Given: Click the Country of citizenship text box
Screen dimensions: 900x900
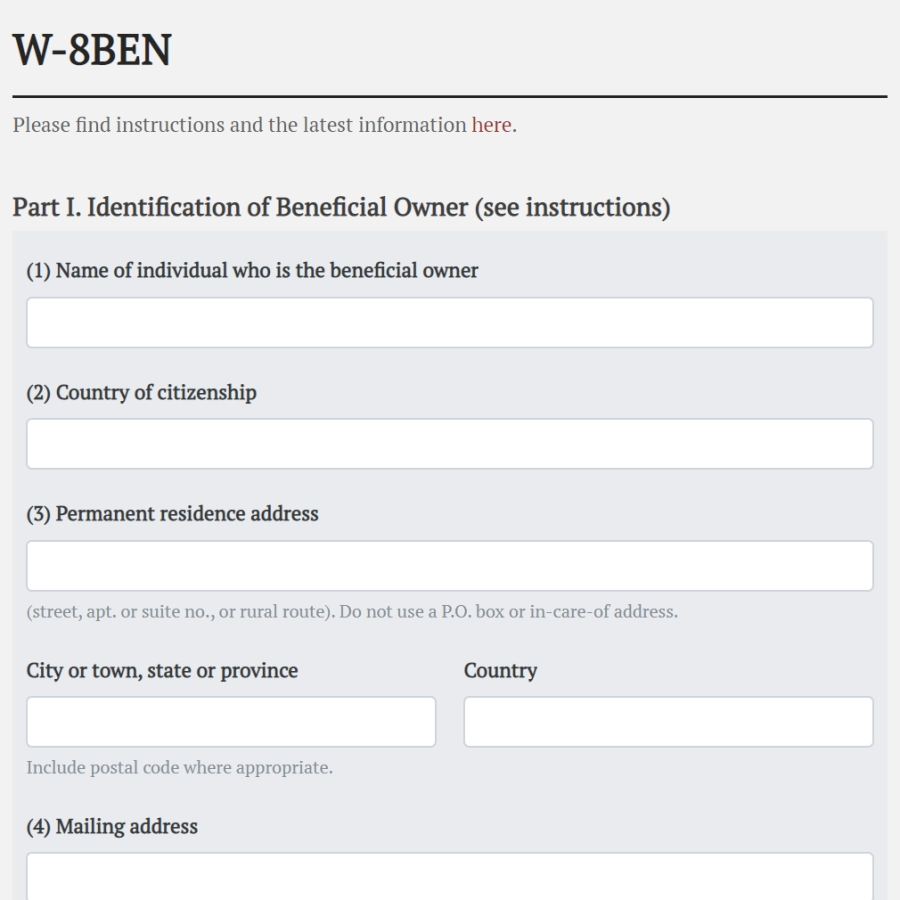Looking at the screenshot, I should (x=450, y=444).
